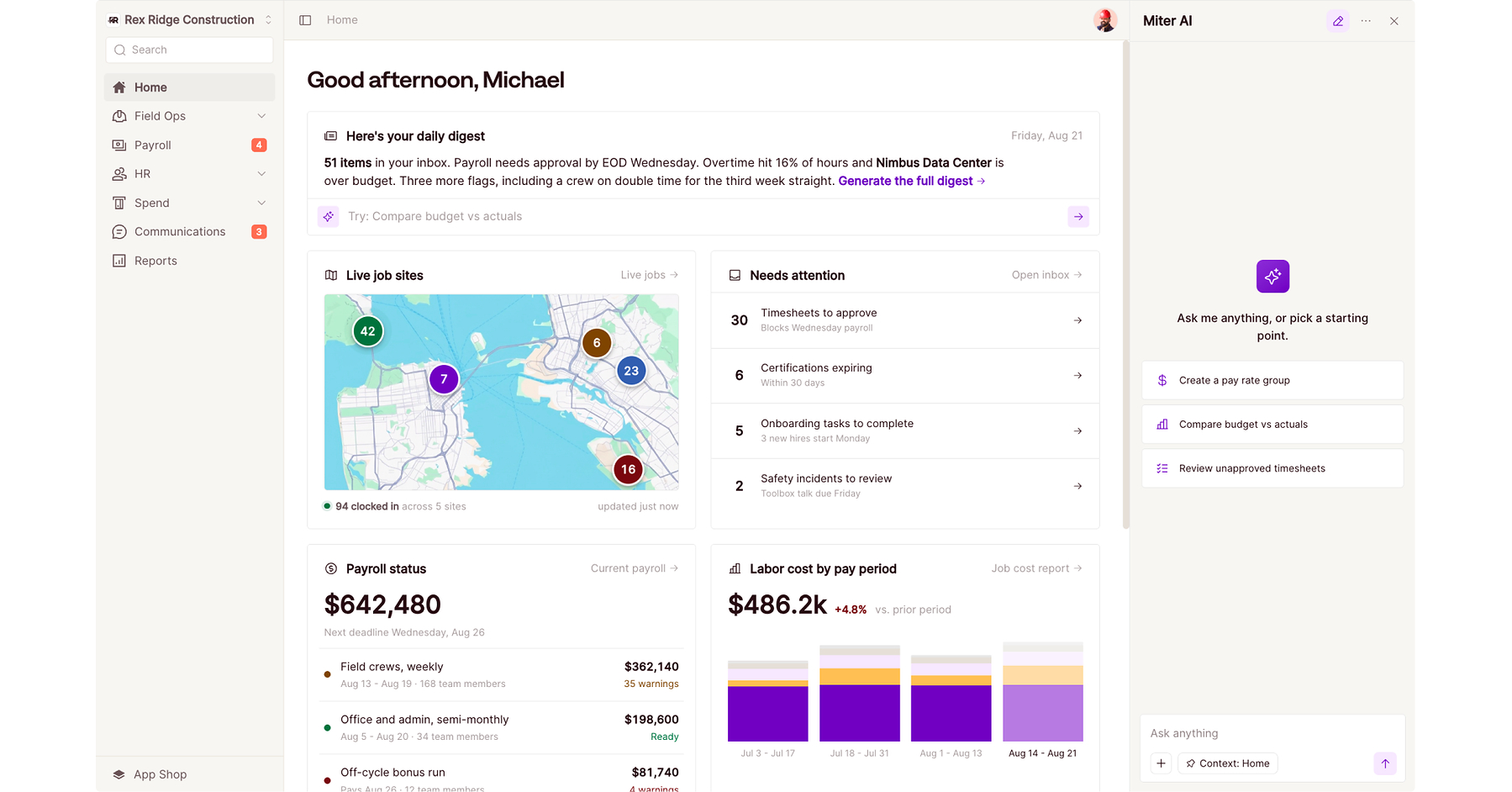Click the App Shop icon

(x=119, y=774)
